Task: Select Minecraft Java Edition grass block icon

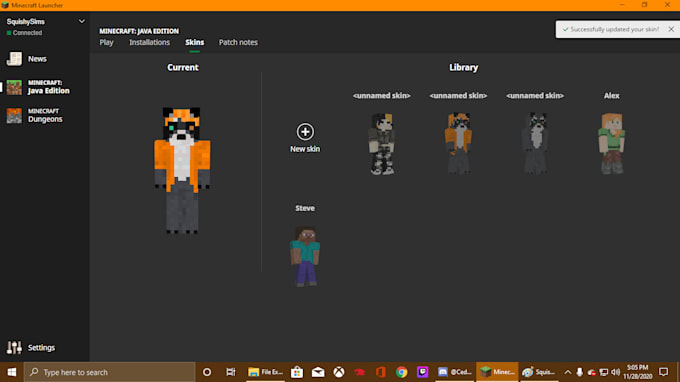Action: point(14,87)
